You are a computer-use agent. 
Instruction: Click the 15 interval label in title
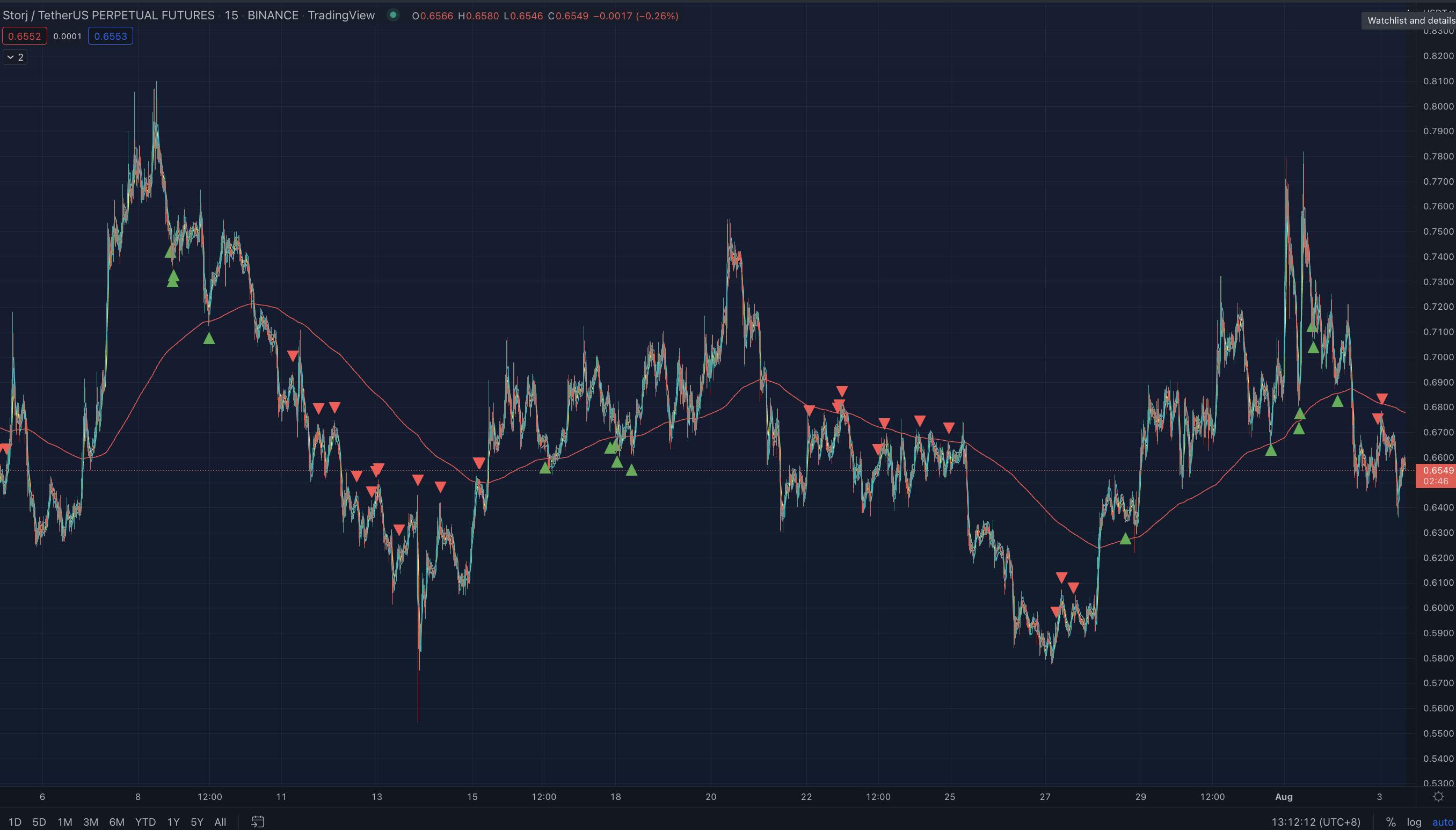click(x=231, y=16)
